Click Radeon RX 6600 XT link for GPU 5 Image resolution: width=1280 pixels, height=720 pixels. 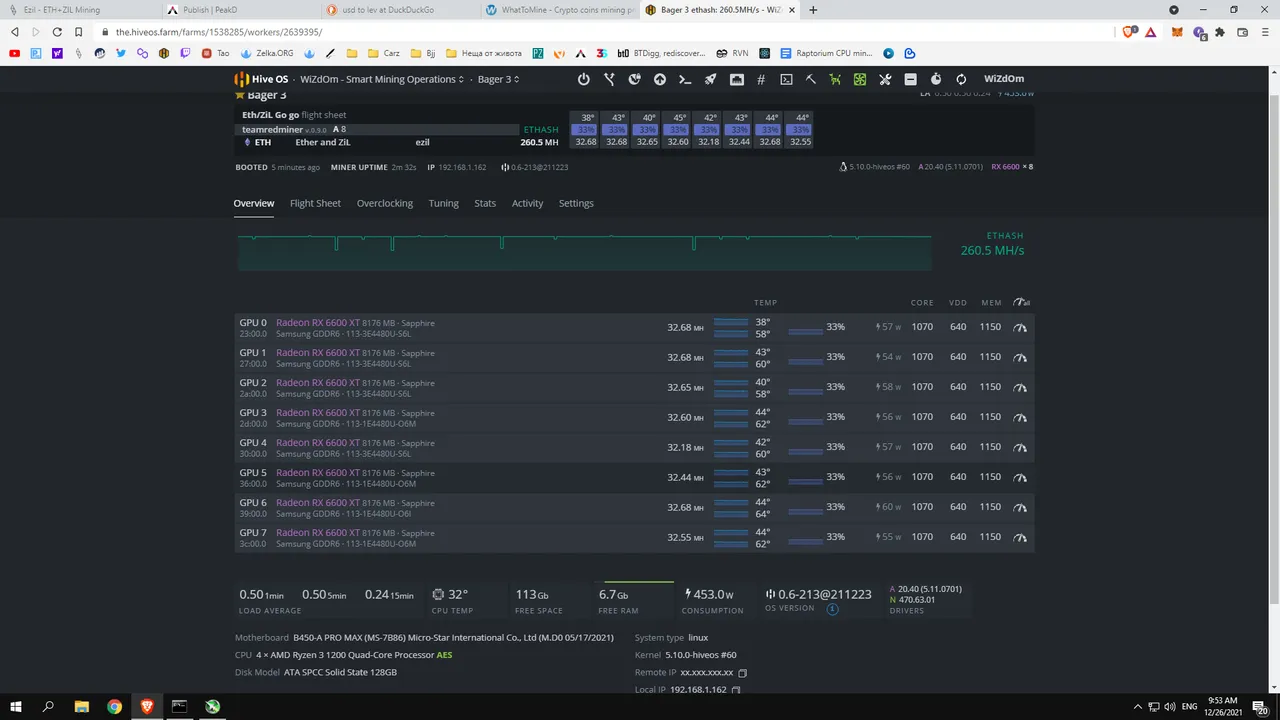pos(318,473)
